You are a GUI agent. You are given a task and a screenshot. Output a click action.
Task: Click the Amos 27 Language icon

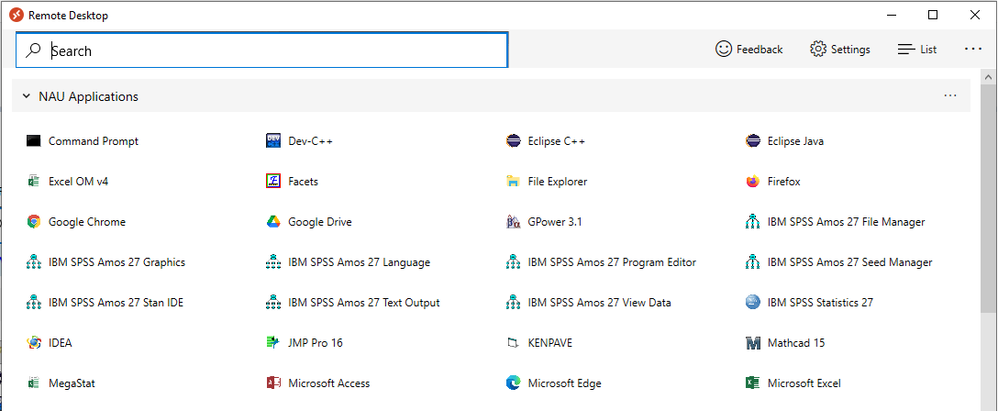click(x=273, y=262)
